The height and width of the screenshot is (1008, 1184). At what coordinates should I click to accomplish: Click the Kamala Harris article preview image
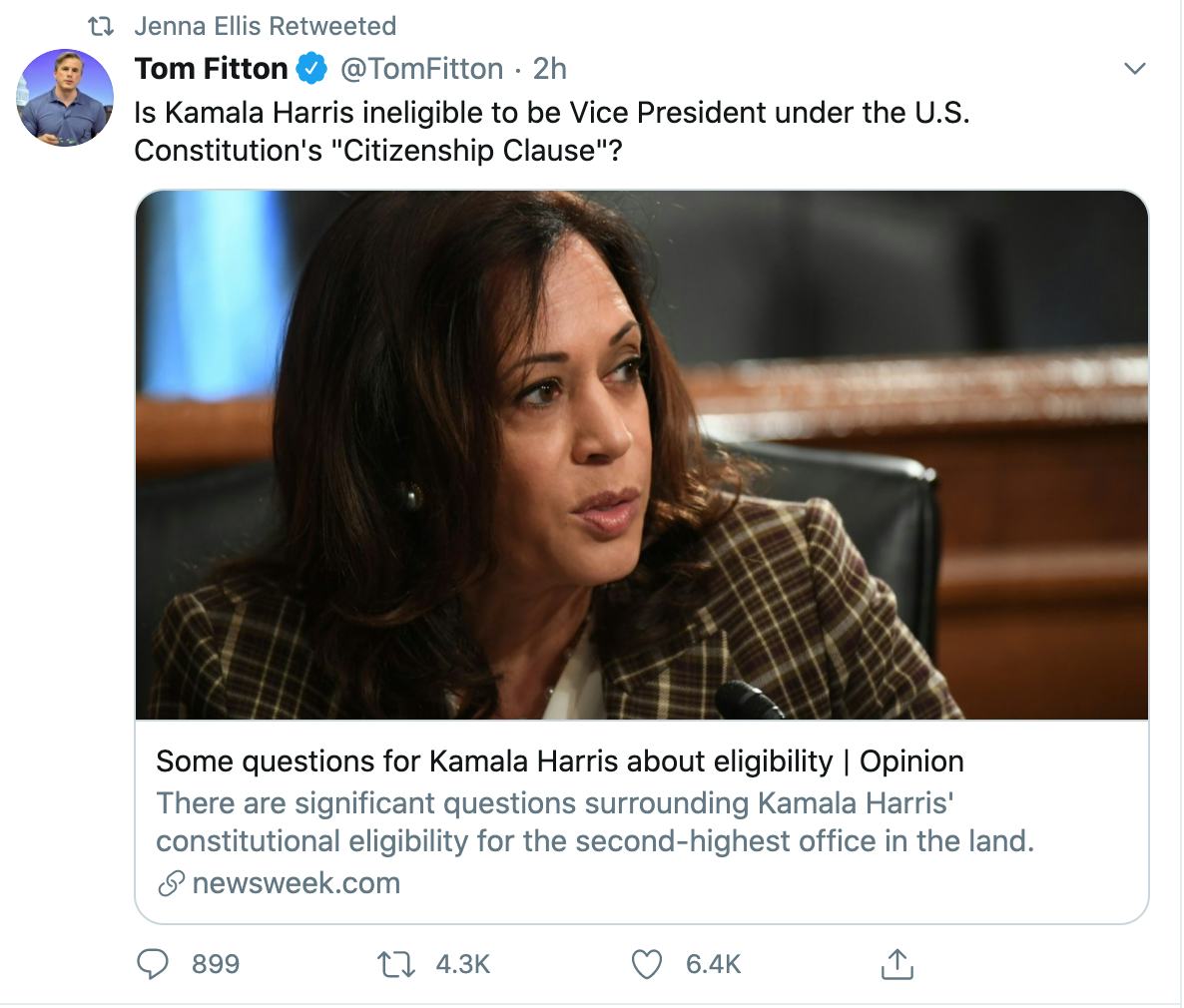pyautogui.click(x=641, y=454)
